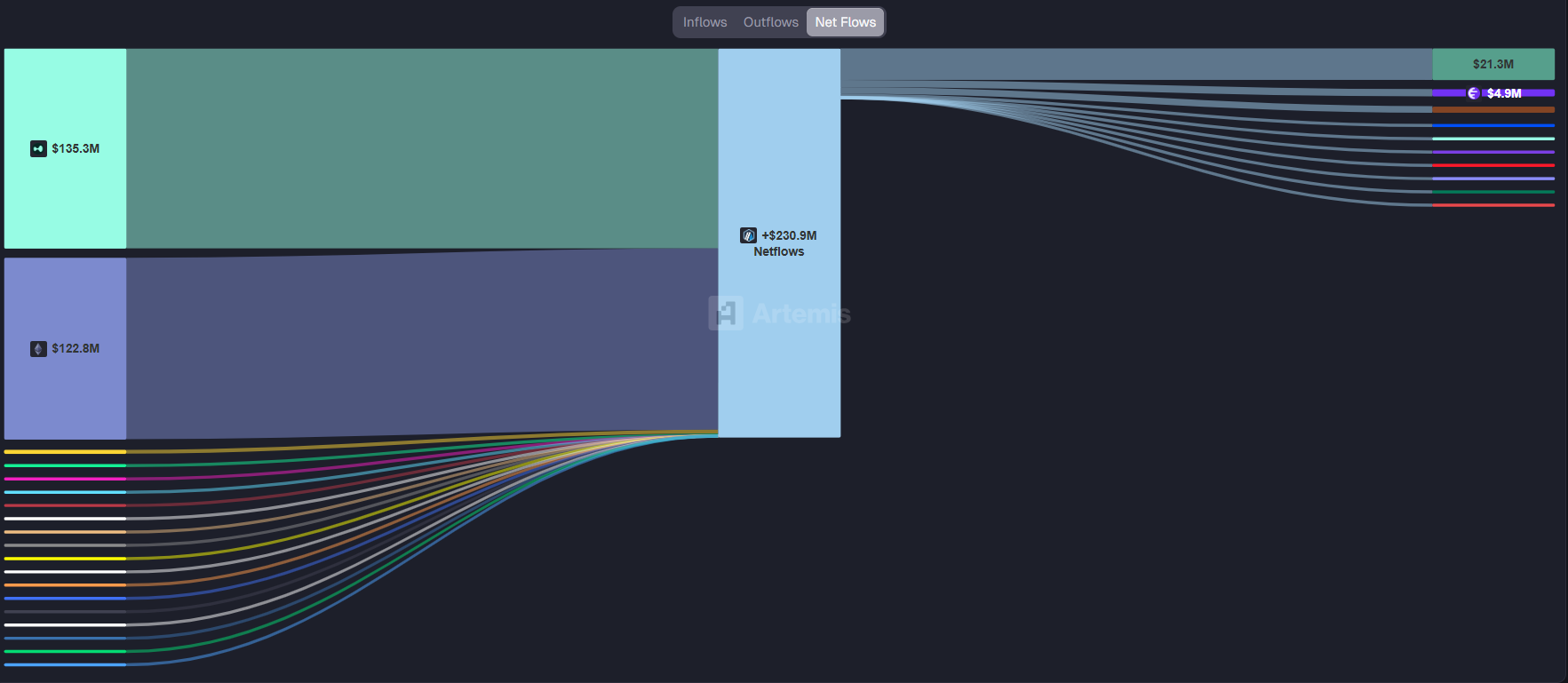Select the $122.8M source label
This screenshot has height=683, width=1568.
[x=76, y=348]
